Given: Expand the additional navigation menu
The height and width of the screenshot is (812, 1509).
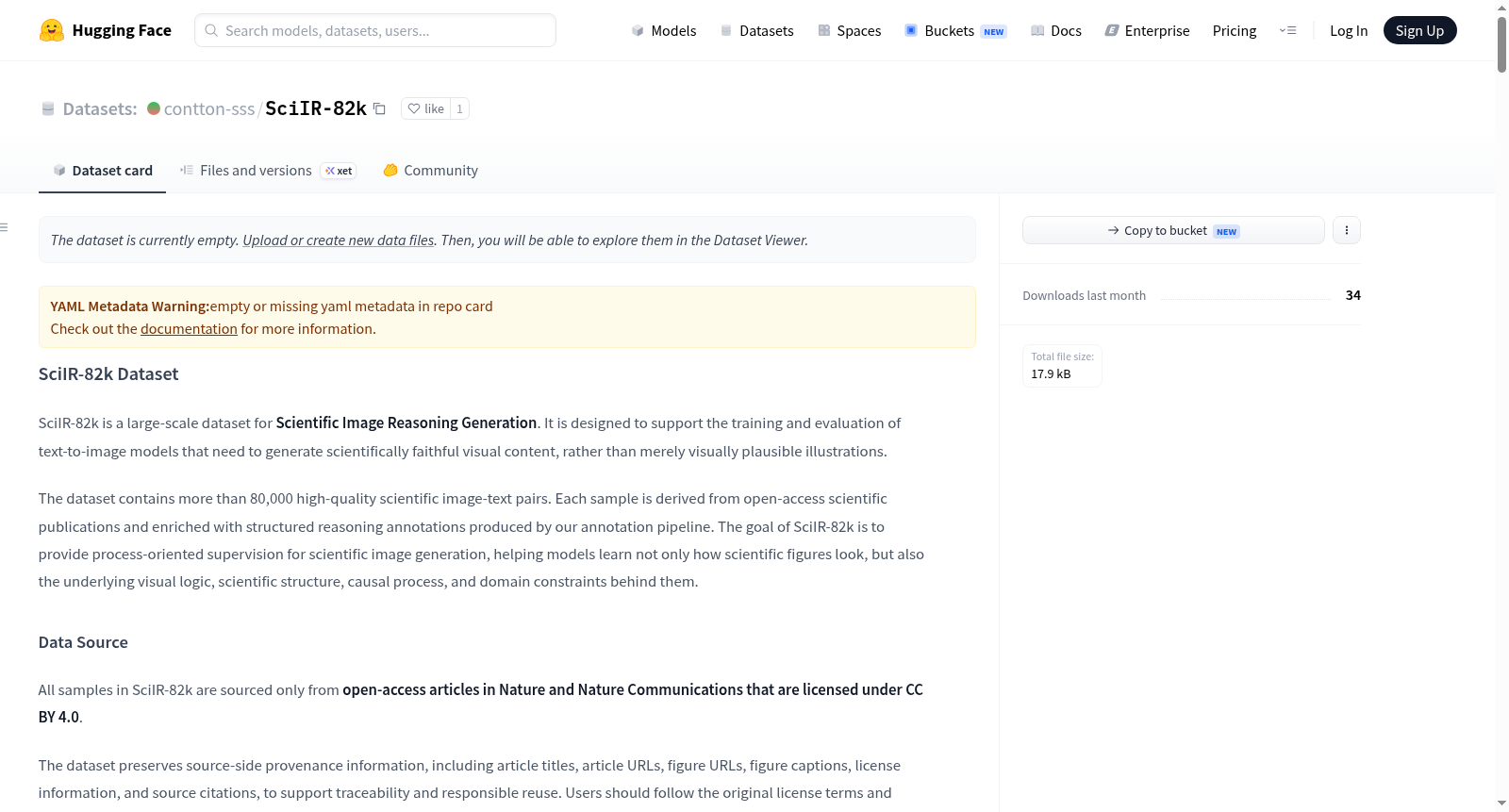Looking at the screenshot, I should click(1287, 30).
